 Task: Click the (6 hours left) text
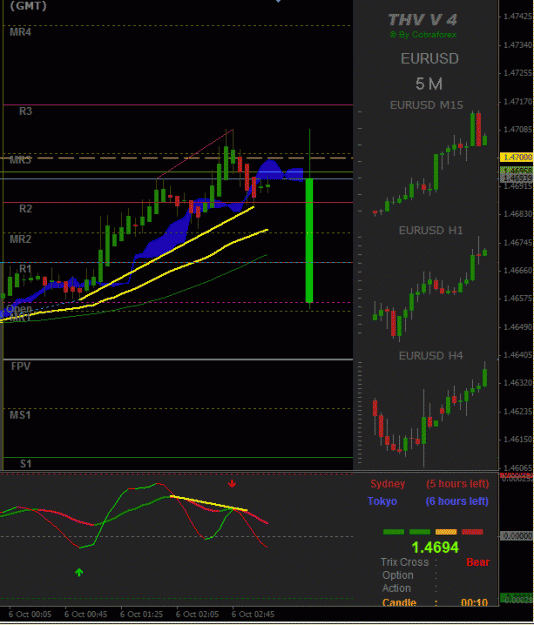[457, 501]
